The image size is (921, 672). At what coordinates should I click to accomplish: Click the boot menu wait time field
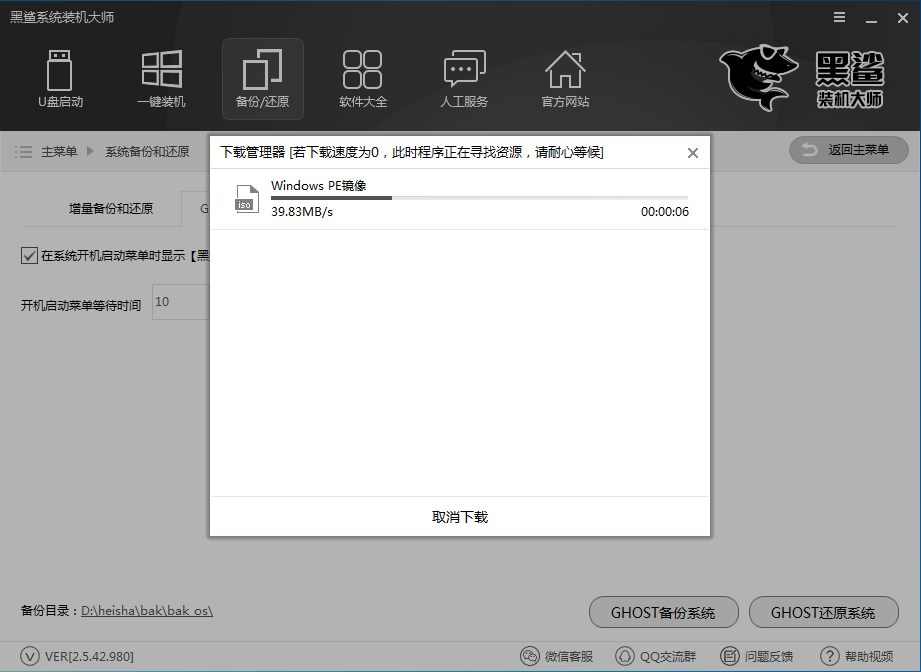tap(180, 301)
